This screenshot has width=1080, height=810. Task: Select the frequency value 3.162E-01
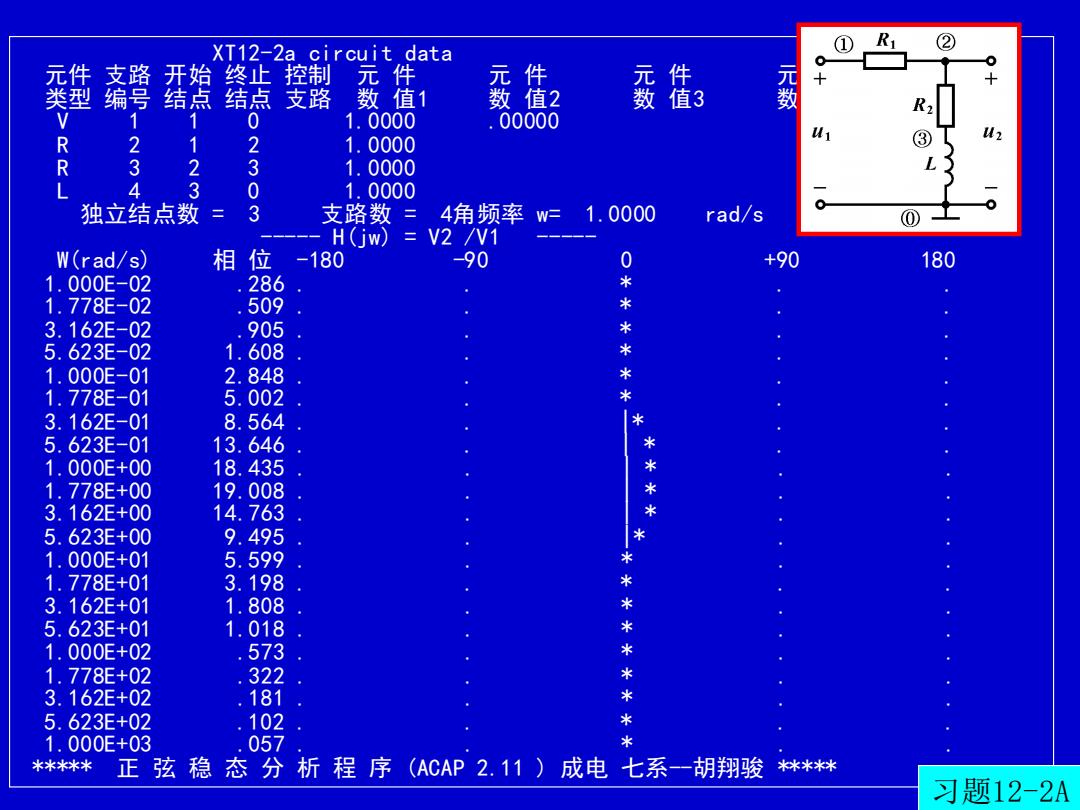tap(98, 422)
